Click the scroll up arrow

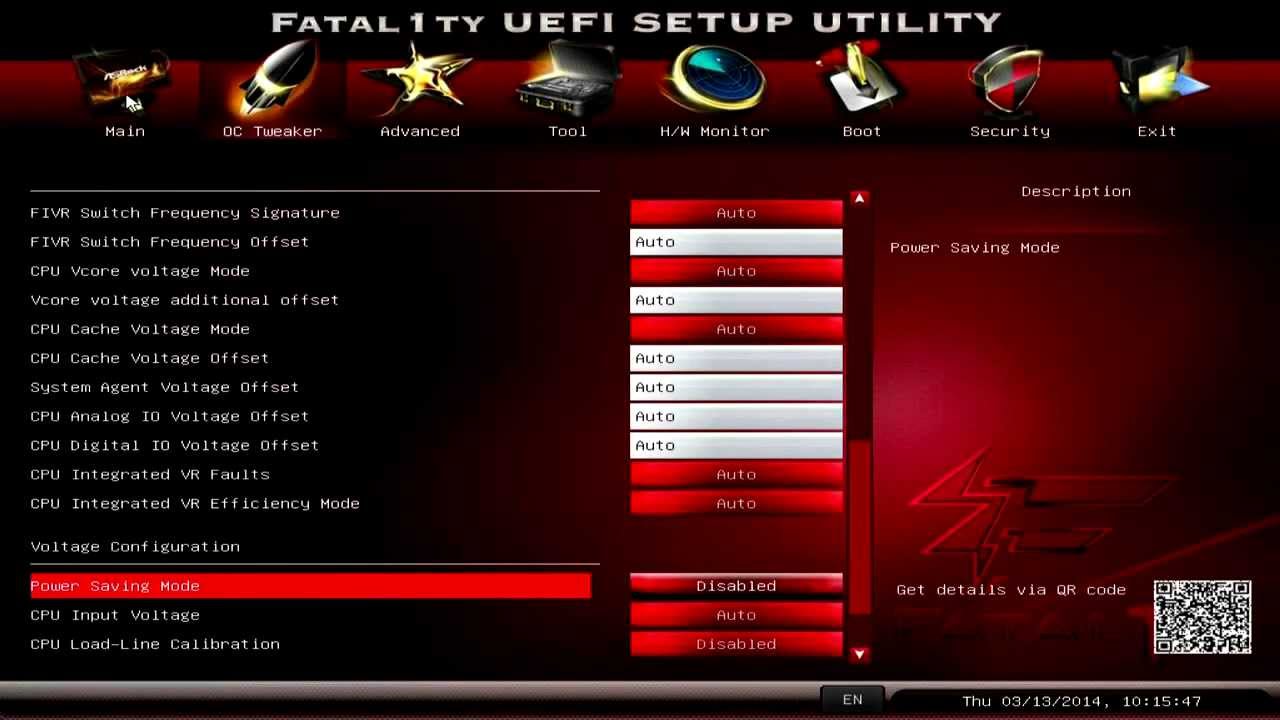point(859,199)
